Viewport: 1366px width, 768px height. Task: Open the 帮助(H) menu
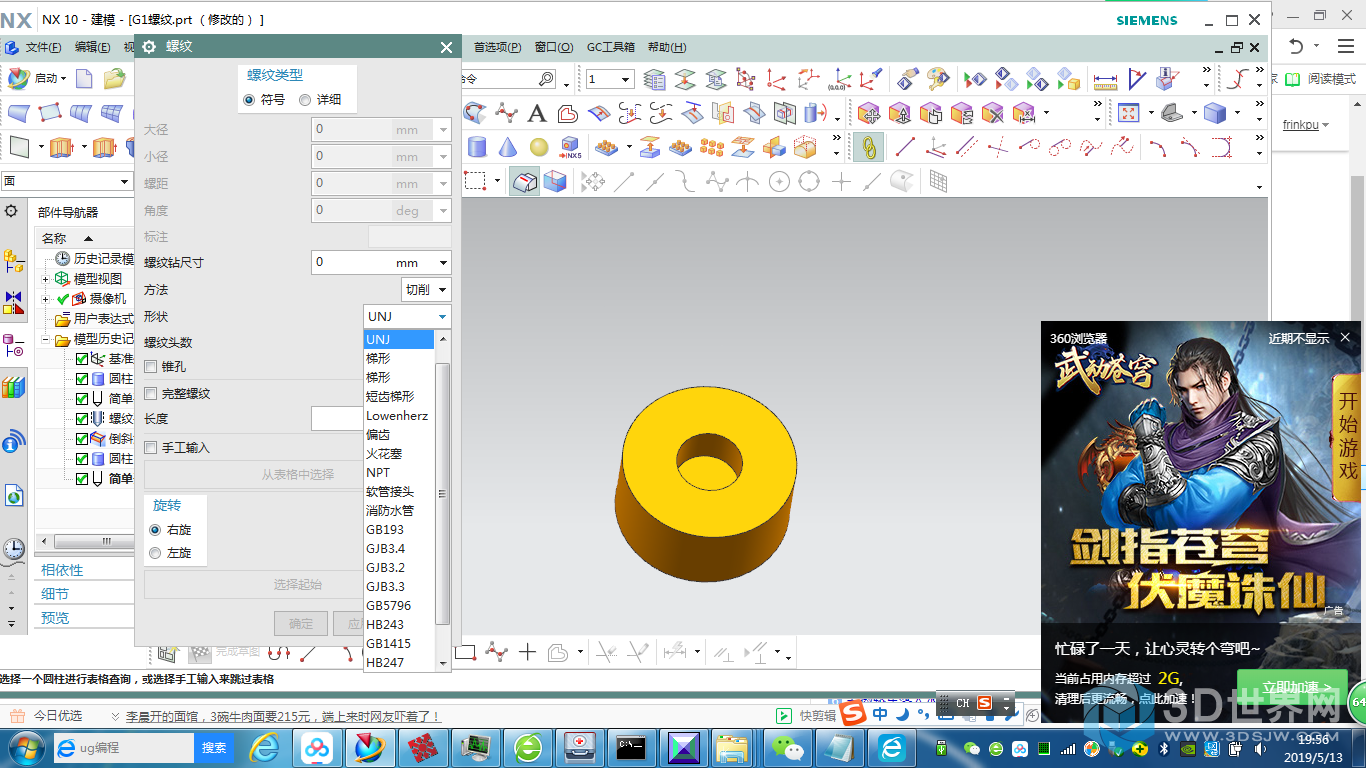(667, 47)
